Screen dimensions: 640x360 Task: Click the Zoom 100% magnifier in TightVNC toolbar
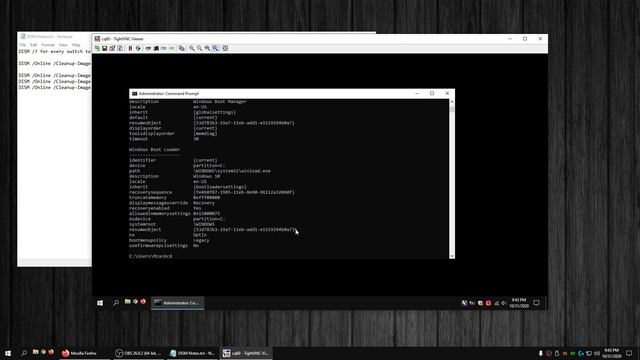coord(207,48)
